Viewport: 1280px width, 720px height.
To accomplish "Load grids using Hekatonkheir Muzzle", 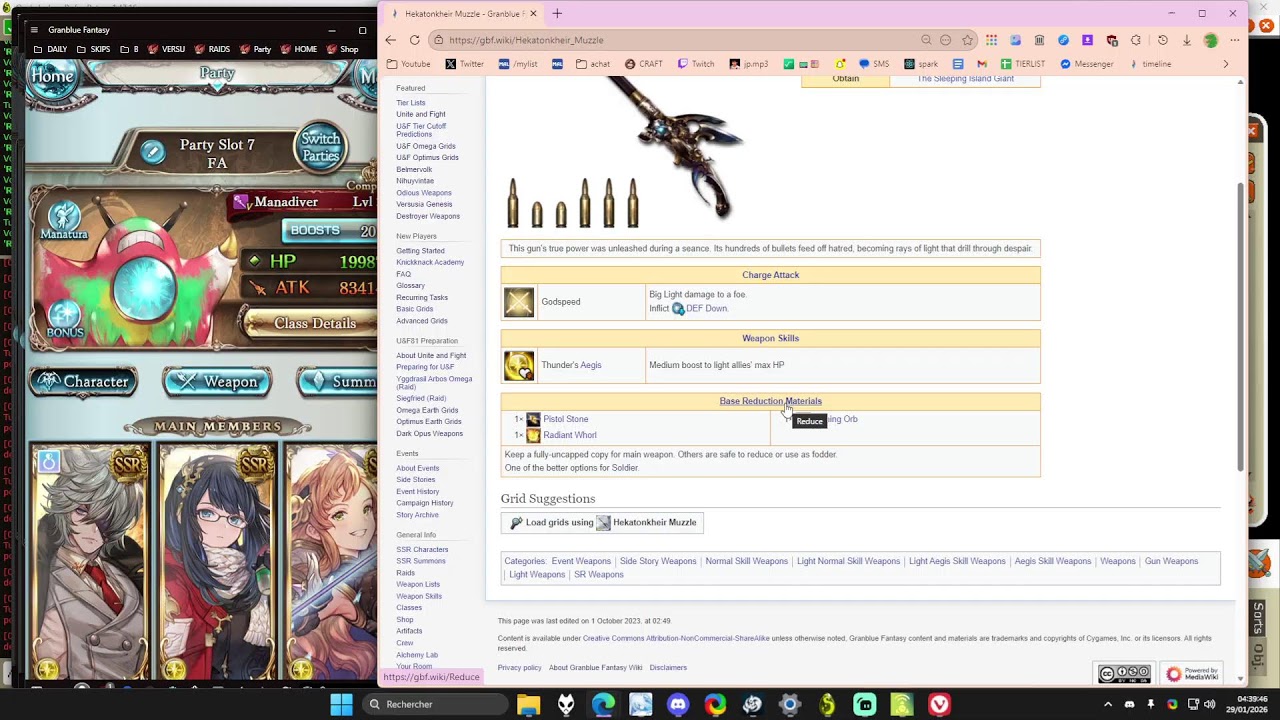I will pos(602,522).
